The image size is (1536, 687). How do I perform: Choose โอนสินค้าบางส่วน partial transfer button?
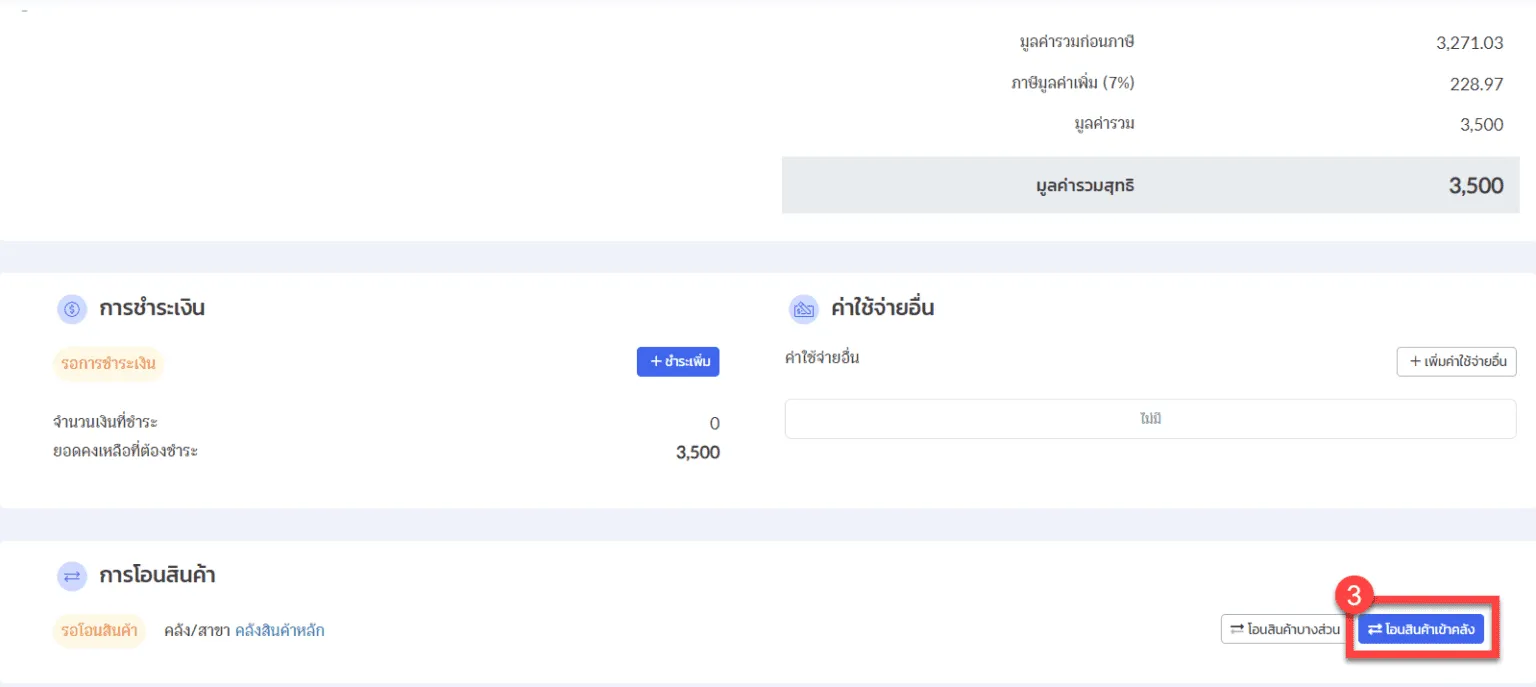[1281, 629]
